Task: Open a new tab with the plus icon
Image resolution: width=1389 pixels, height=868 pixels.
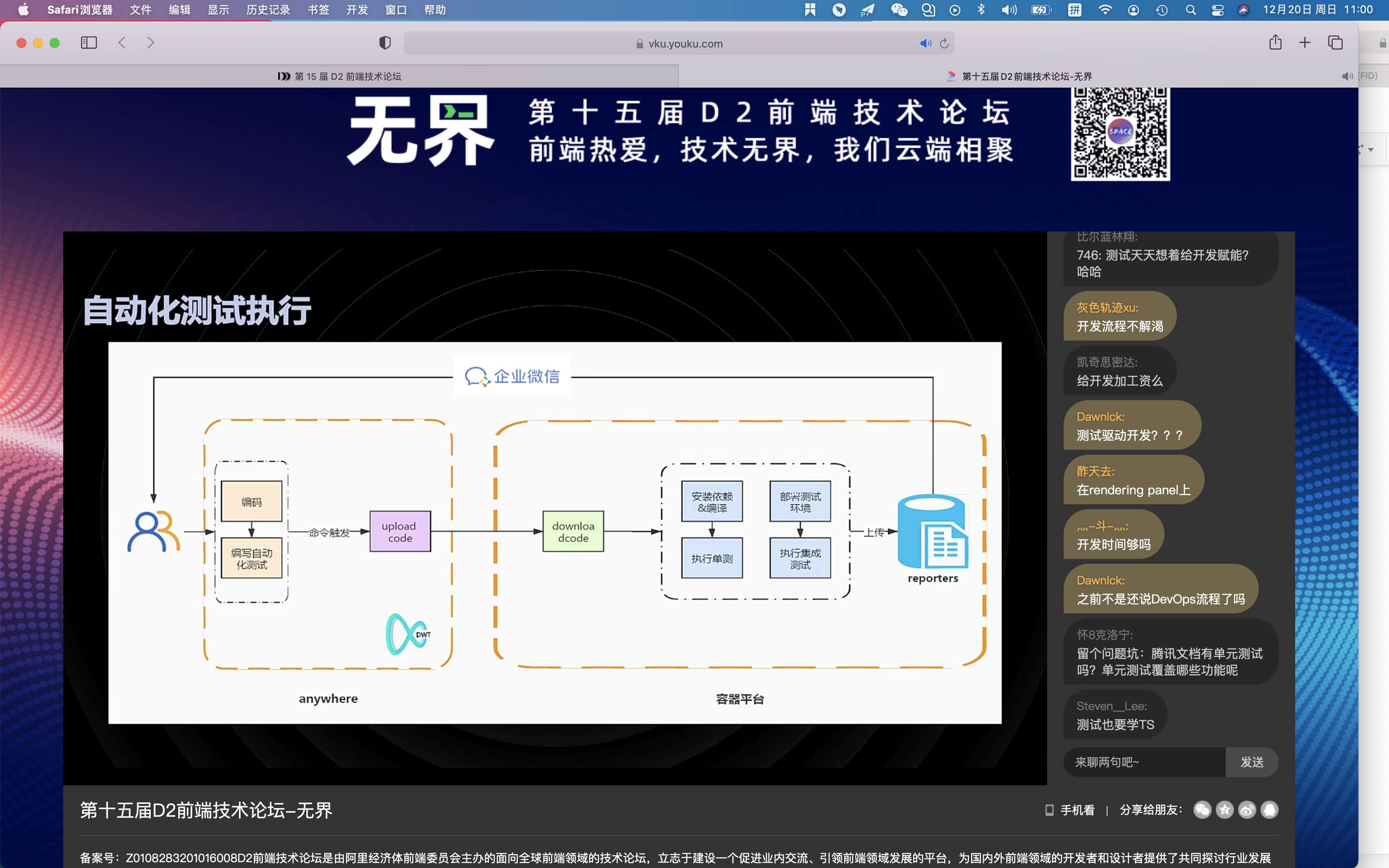Action: (1305, 43)
